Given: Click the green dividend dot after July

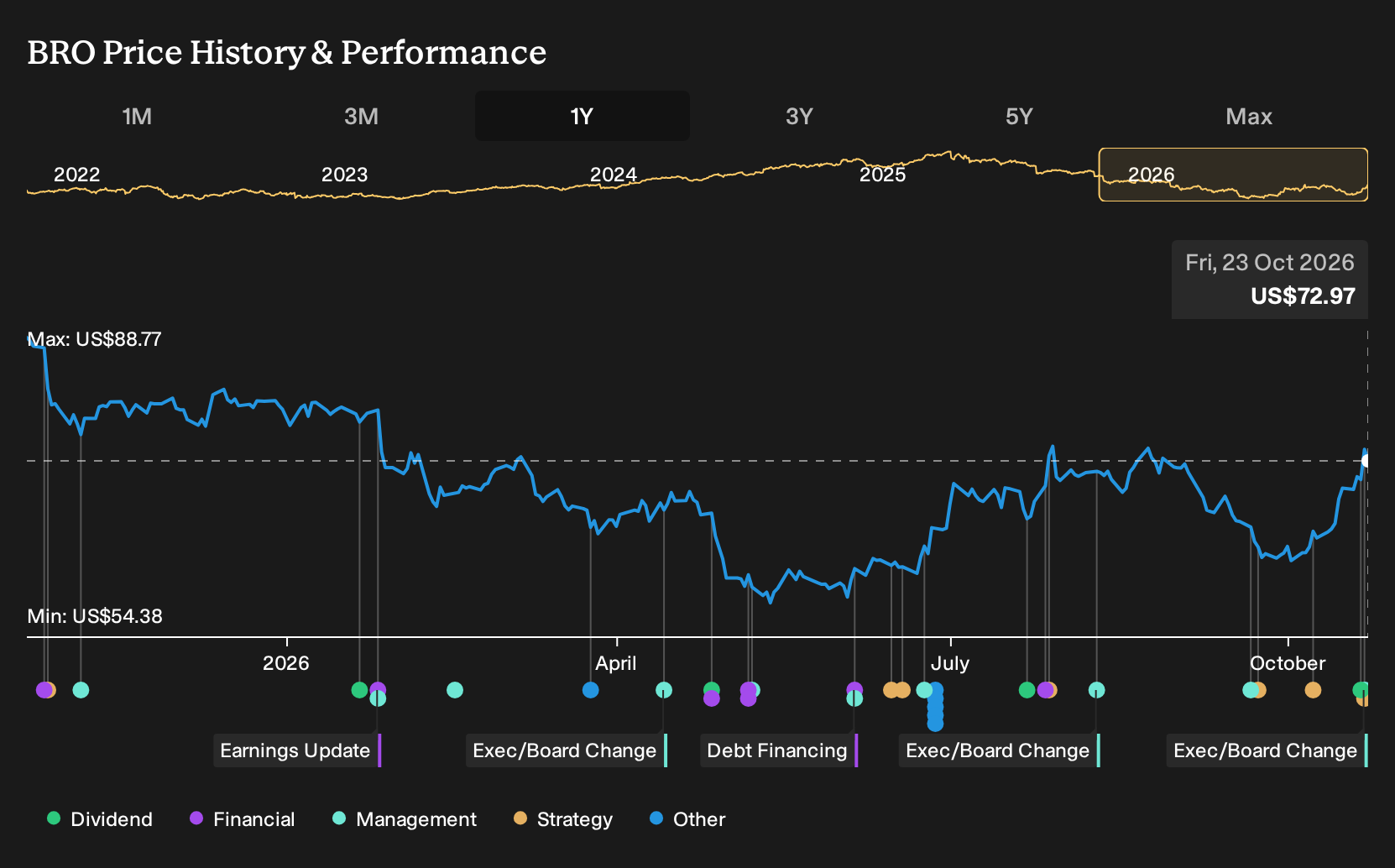Looking at the screenshot, I should [1027, 690].
